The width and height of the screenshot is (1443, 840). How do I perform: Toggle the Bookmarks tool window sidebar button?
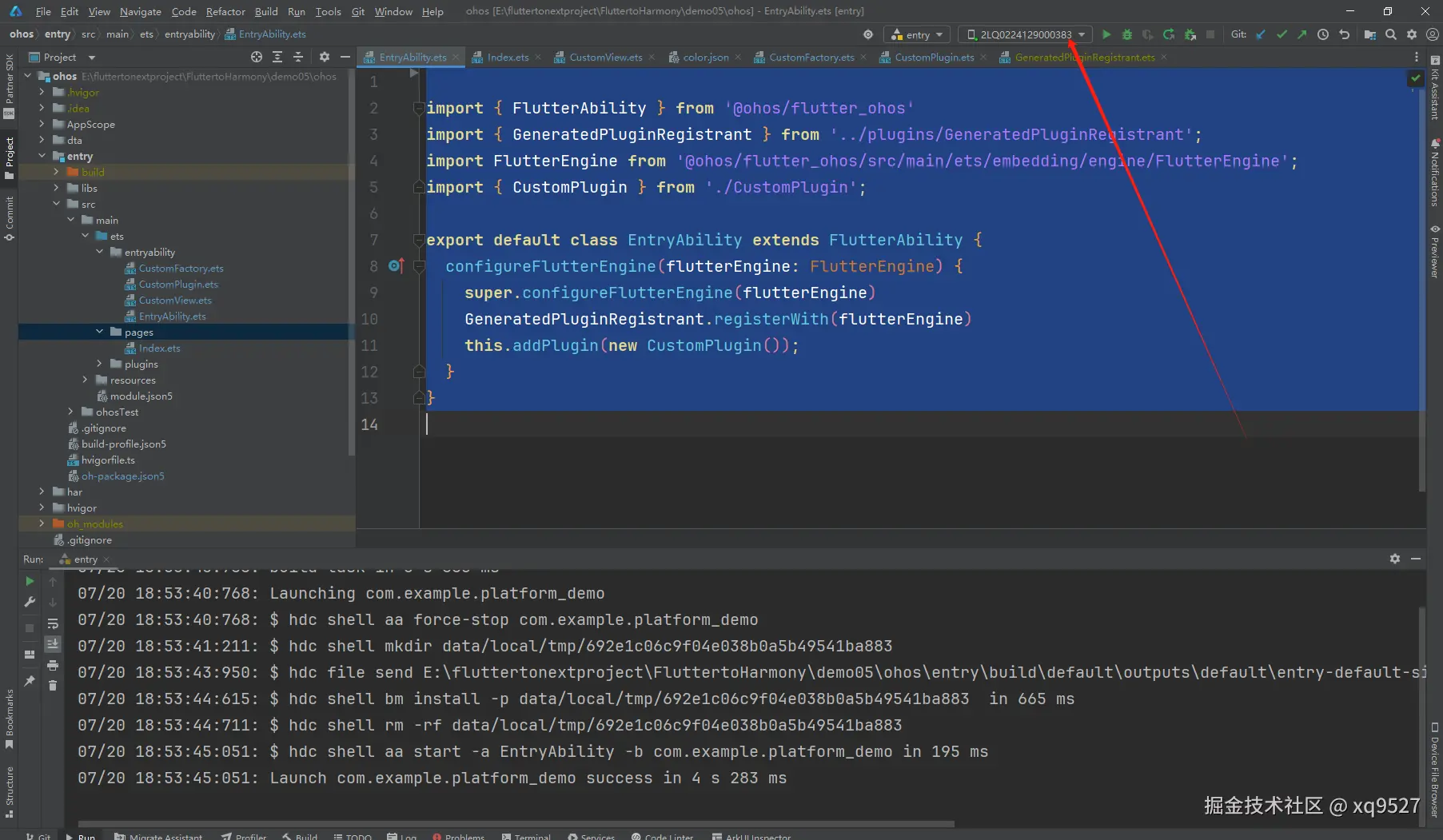10,719
